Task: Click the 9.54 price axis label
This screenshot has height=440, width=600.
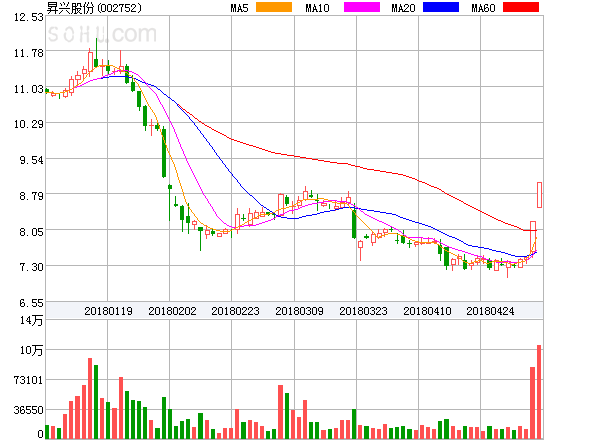Action: (x=32, y=160)
